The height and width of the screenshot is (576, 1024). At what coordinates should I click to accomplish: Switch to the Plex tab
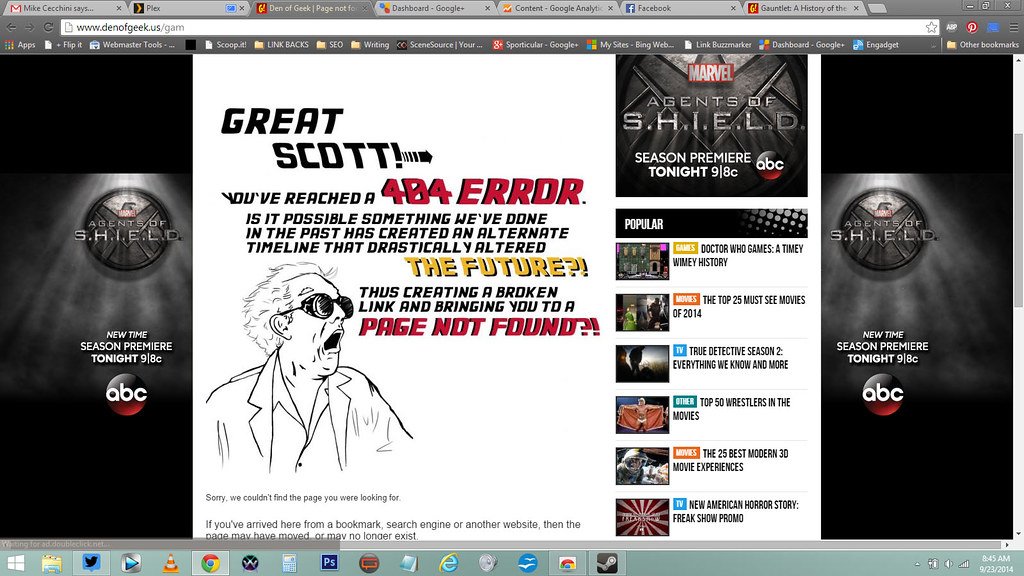(x=184, y=8)
